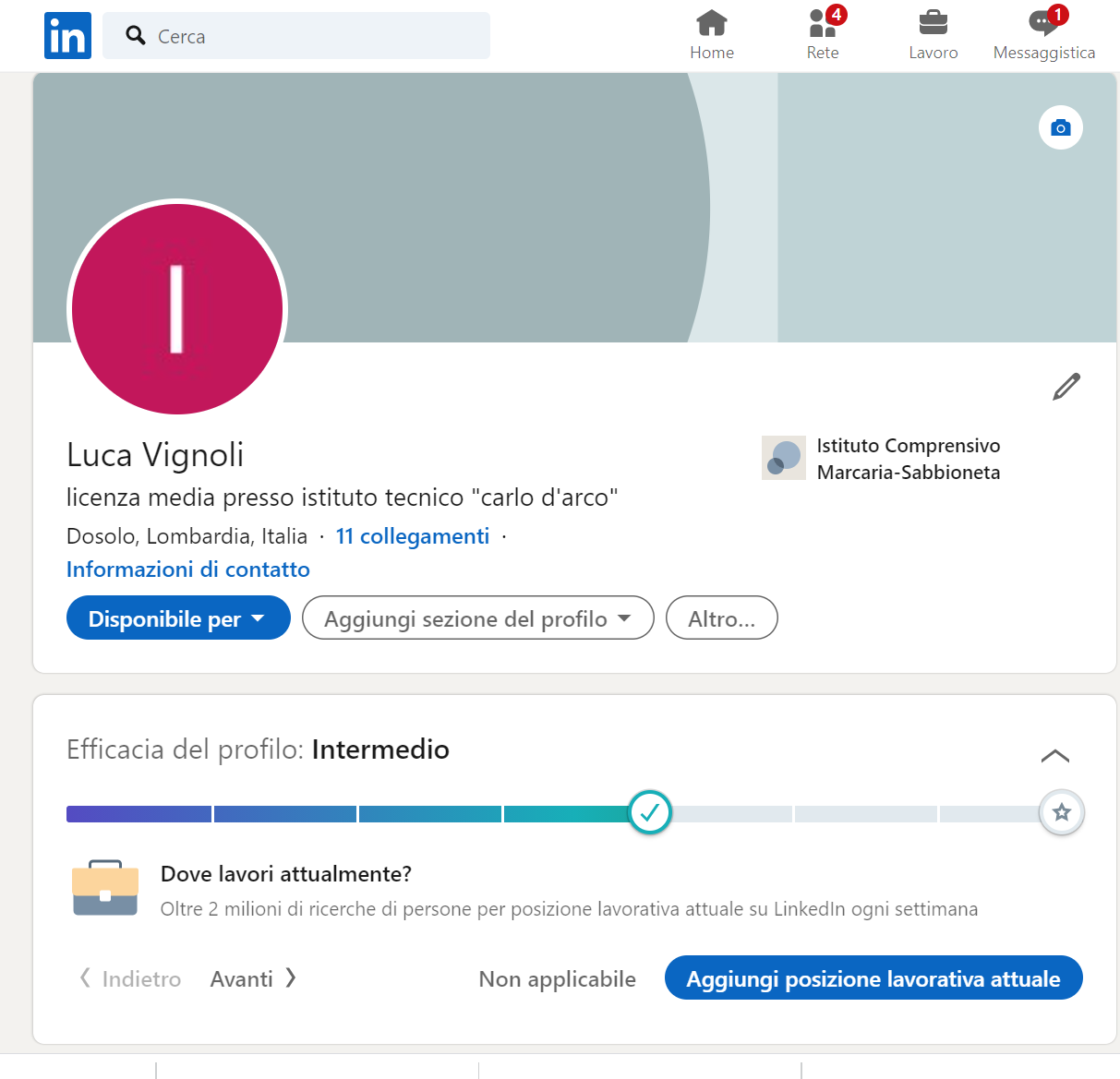
Task: Open Istituto Comprensivo Marcaria-Sabbioneta link
Action: (x=909, y=459)
